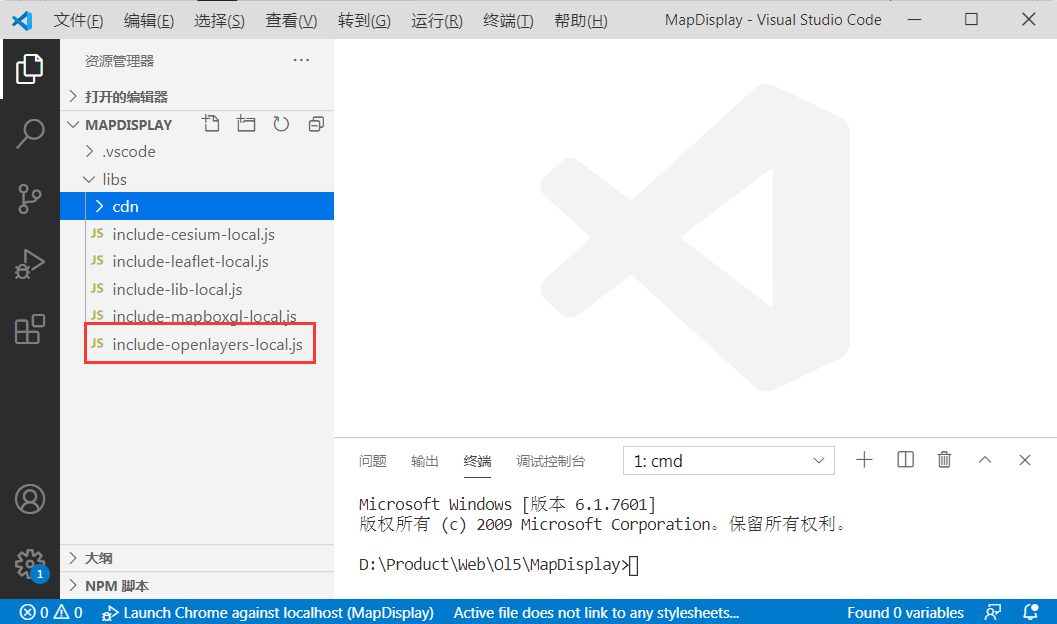Open include-mapboxgl-local.js file

click(x=197, y=315)
